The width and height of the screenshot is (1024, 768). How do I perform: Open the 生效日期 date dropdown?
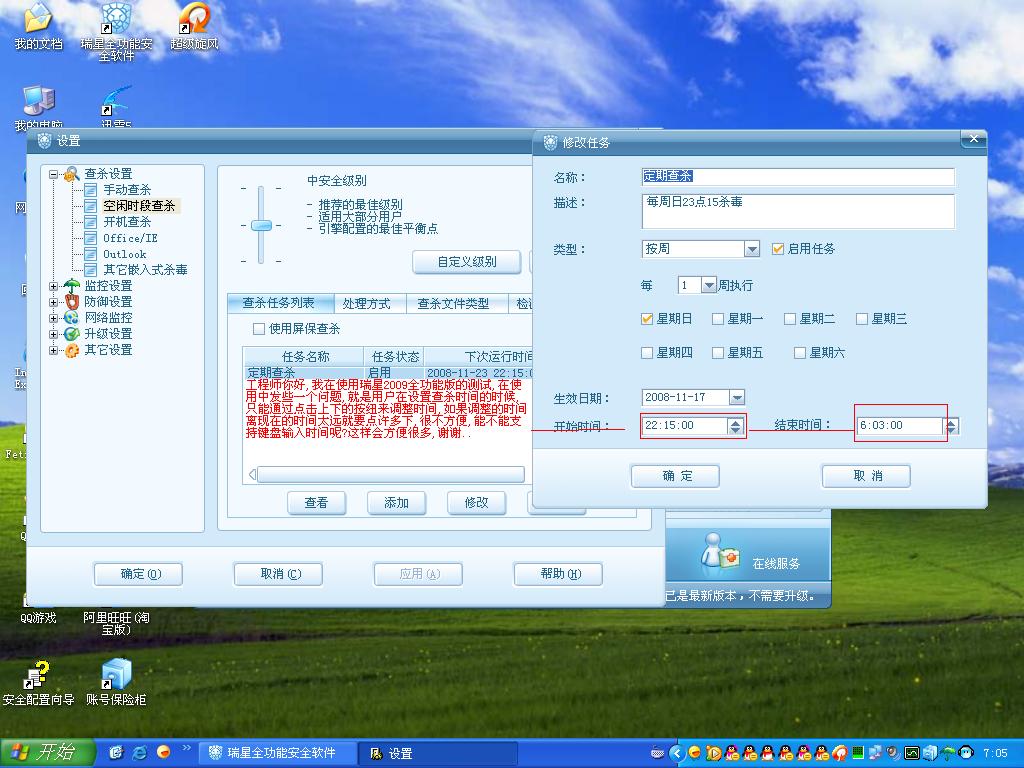(x=736, y=398)
